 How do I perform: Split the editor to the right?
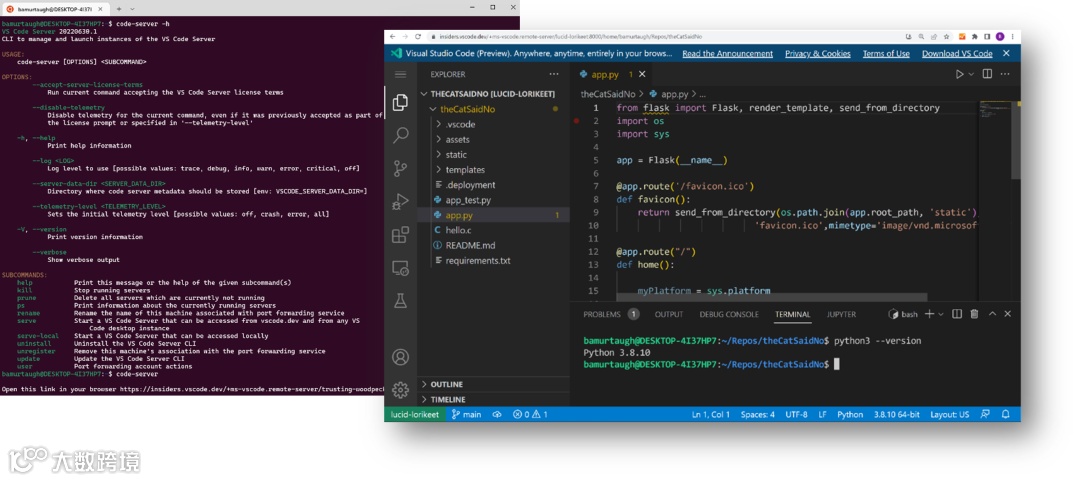[987, 74]
